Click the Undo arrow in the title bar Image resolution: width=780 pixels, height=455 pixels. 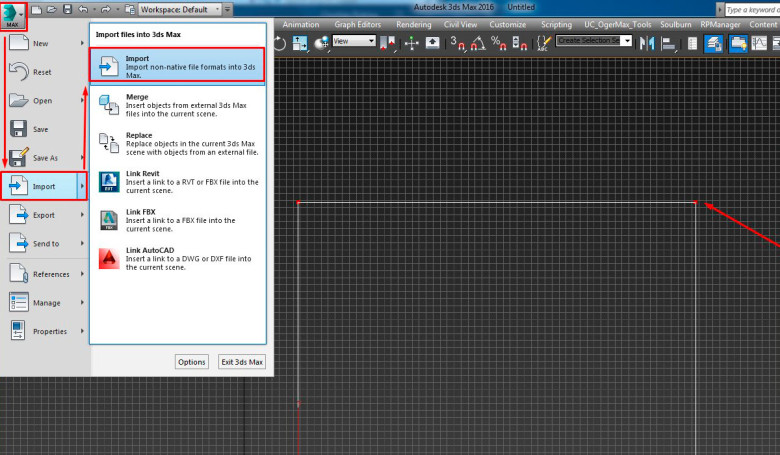tap(83, 9)
